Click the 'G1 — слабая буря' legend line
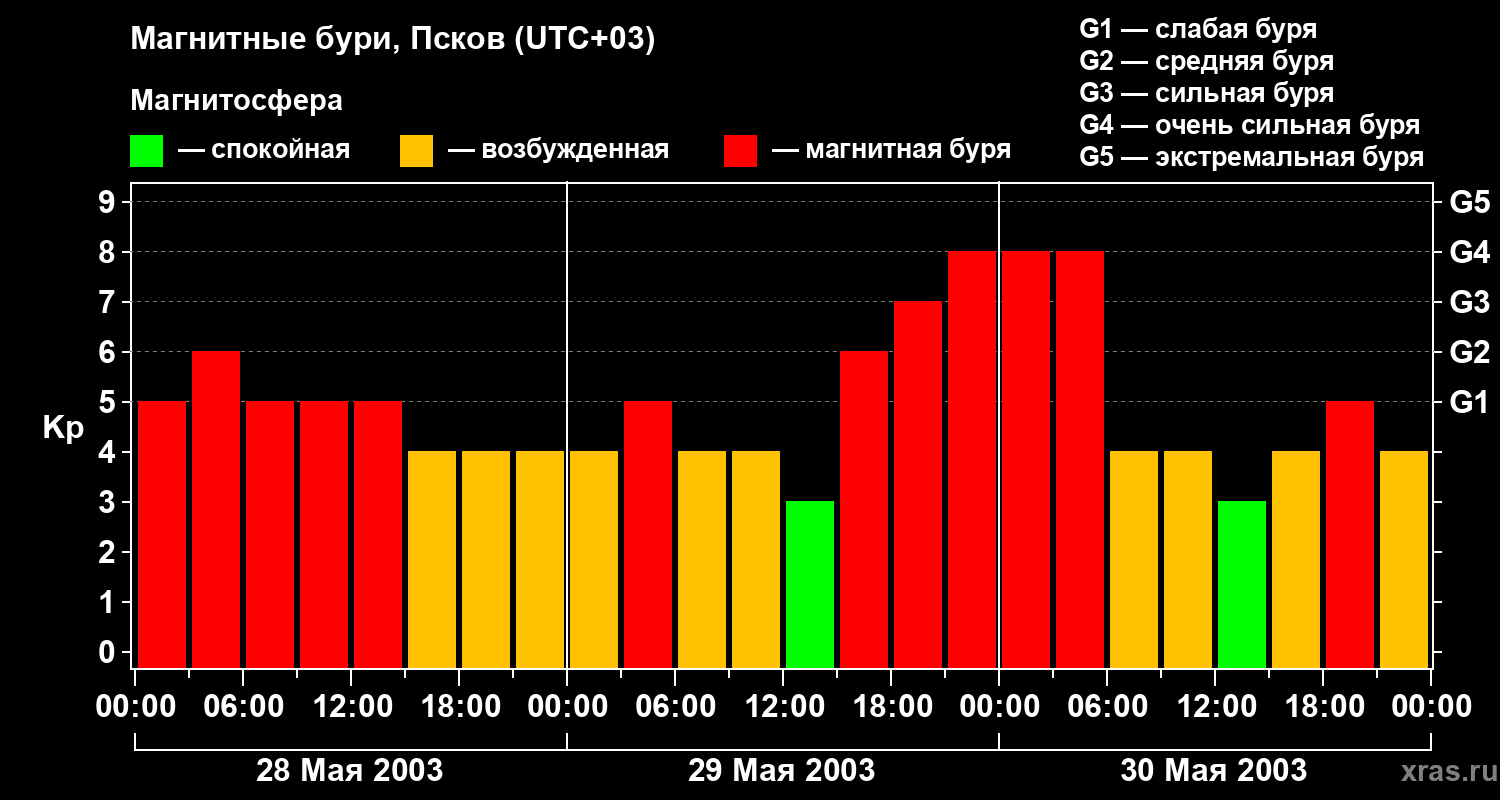 coord(1198,29)
